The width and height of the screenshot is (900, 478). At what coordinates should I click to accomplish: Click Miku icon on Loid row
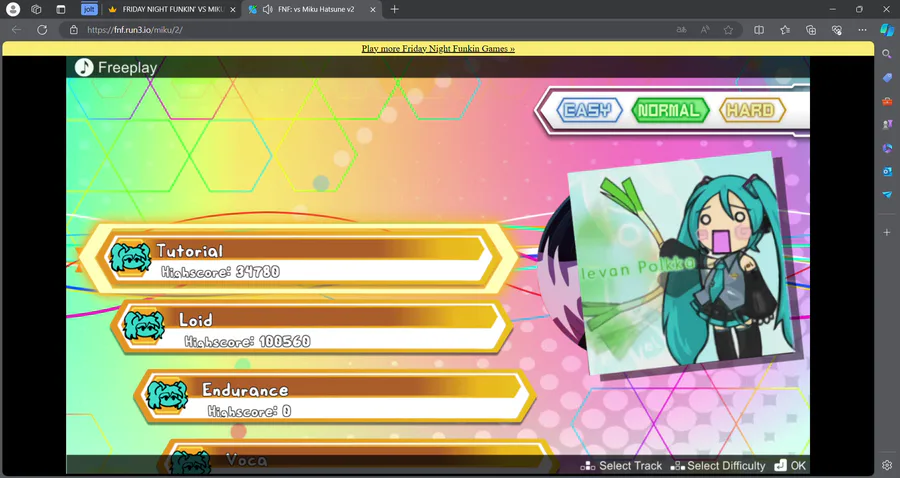(x=143, y=327)
